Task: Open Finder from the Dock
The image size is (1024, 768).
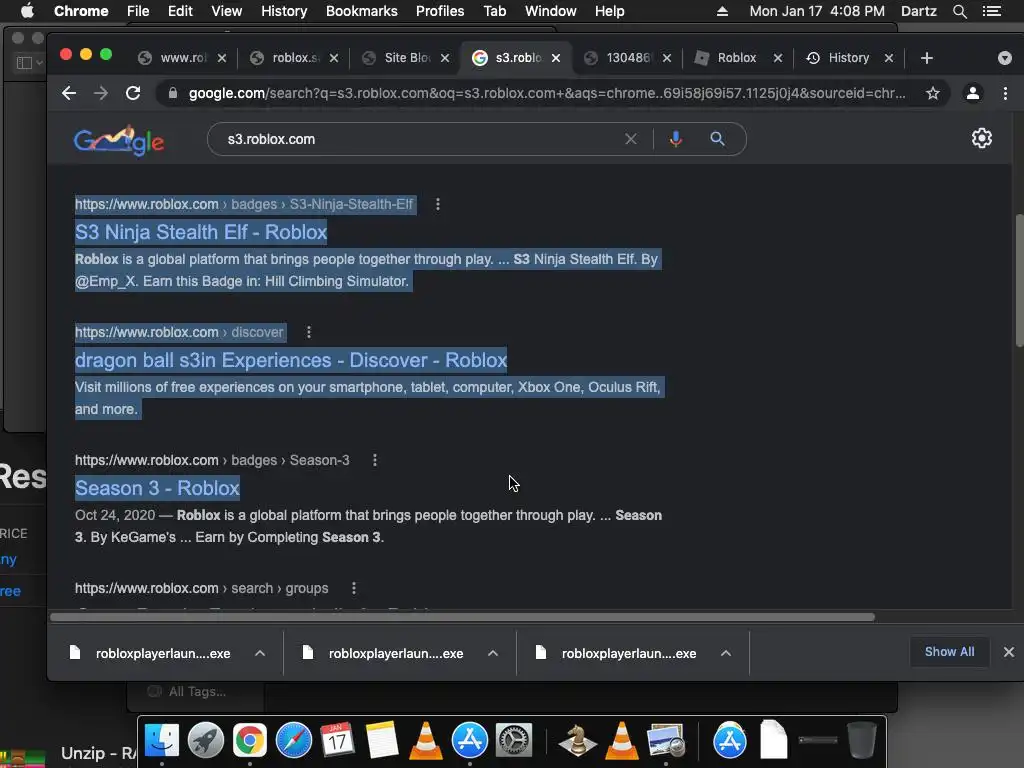Action: click(161, 741)
